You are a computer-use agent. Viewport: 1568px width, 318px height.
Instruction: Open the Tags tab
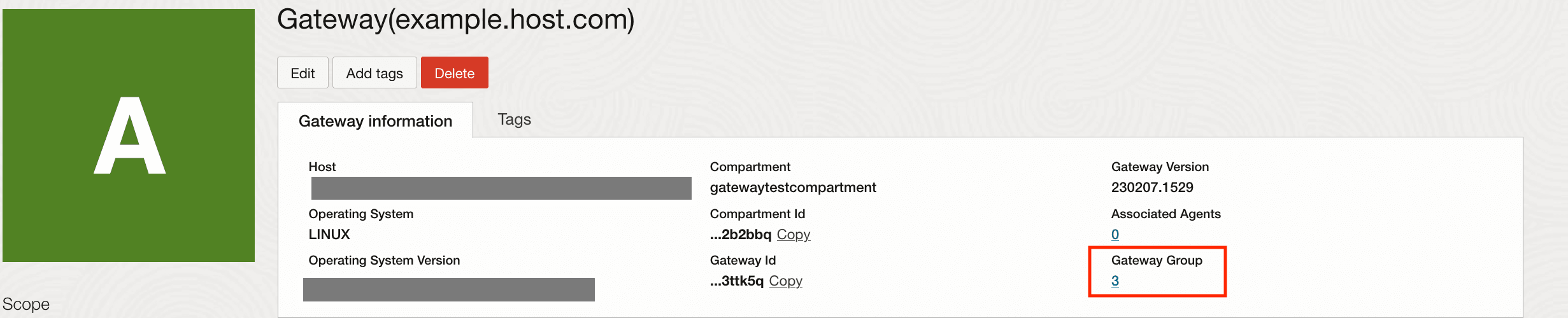click(x=514, y=120)
